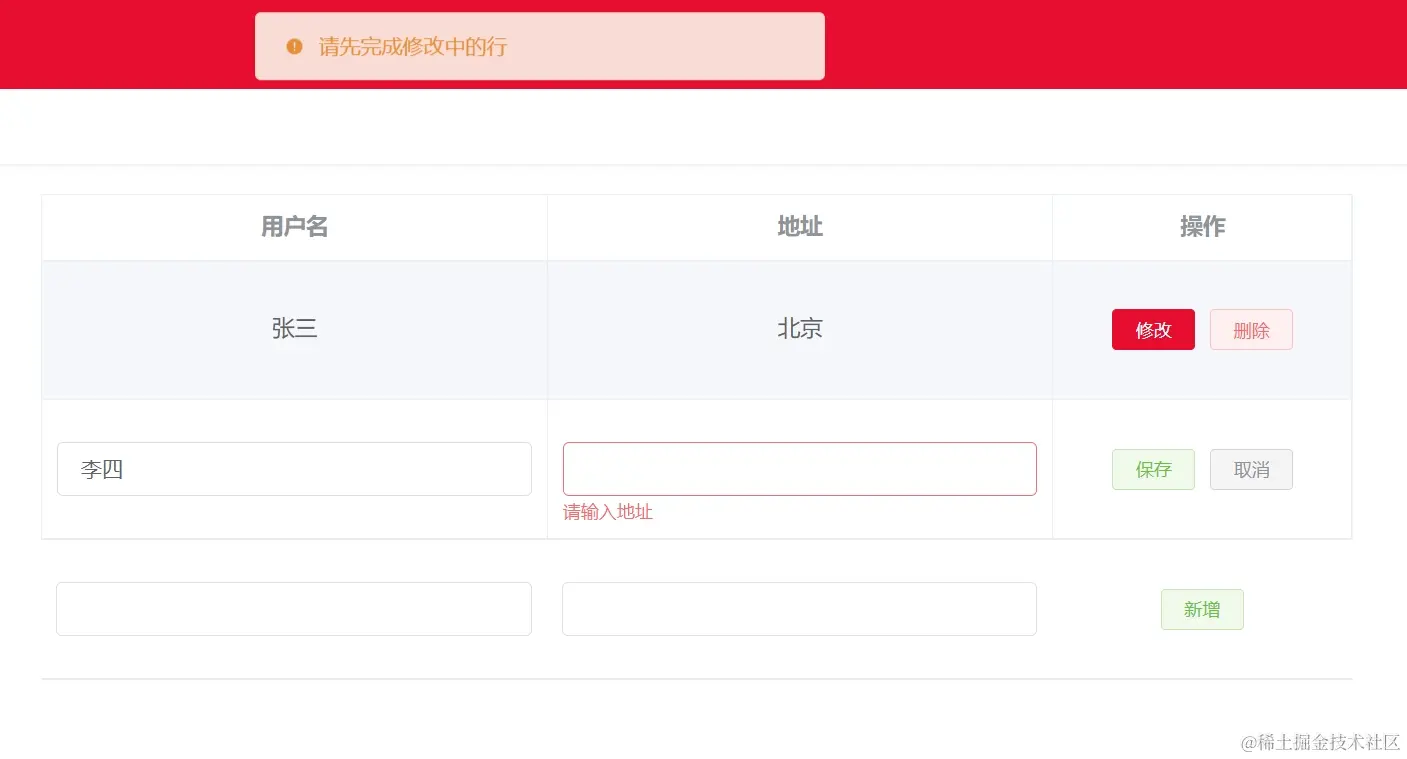Click the empty address input beside 新增
1407x759 pixels.
[800, 609]
